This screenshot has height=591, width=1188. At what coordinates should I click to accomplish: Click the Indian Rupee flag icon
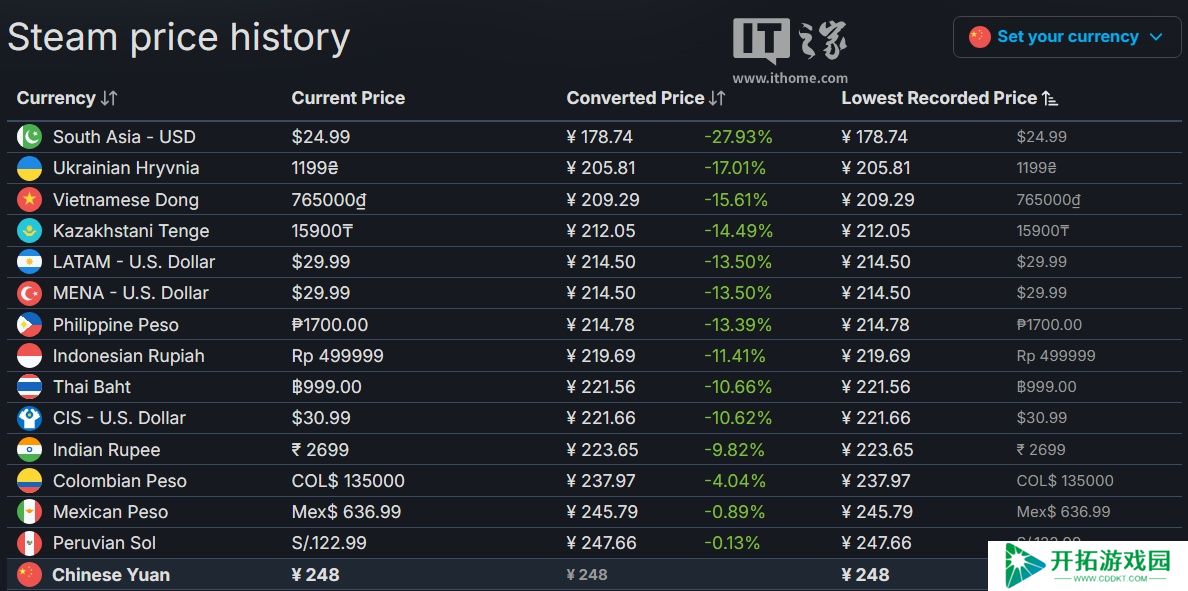click(30, 450)
